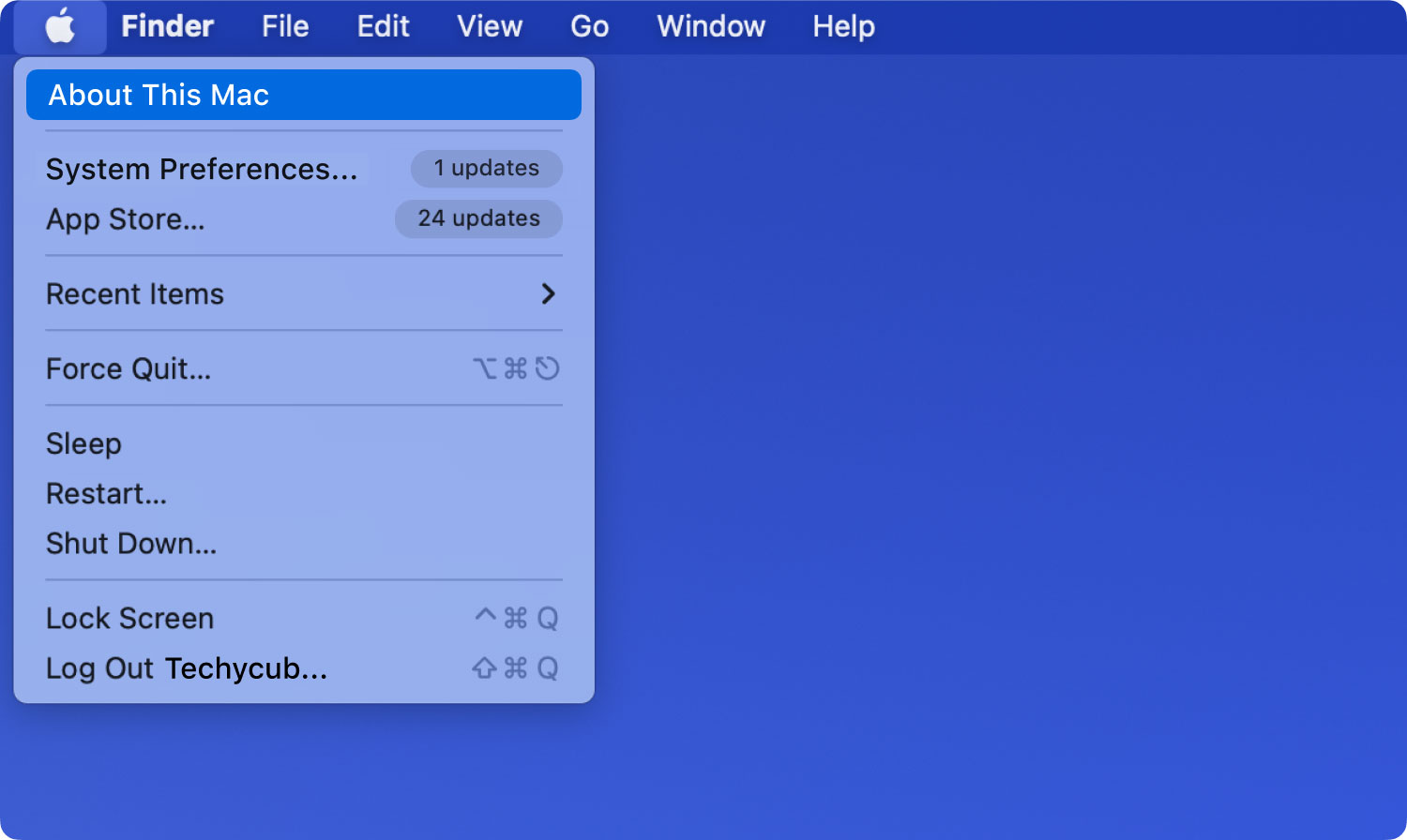Click the 24 updates badge
The height and width of the screenshot is (840, 1407).
[478, 218]
